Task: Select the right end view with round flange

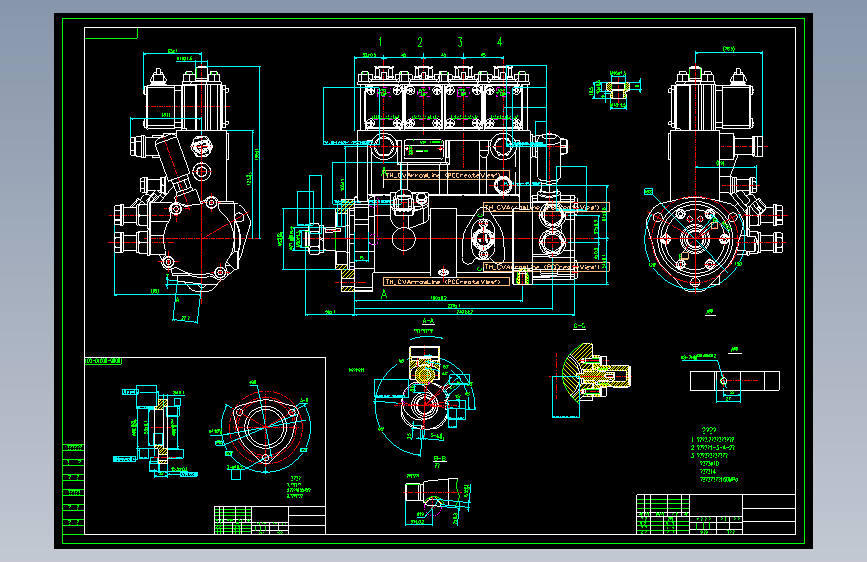Action: point(715,171)
